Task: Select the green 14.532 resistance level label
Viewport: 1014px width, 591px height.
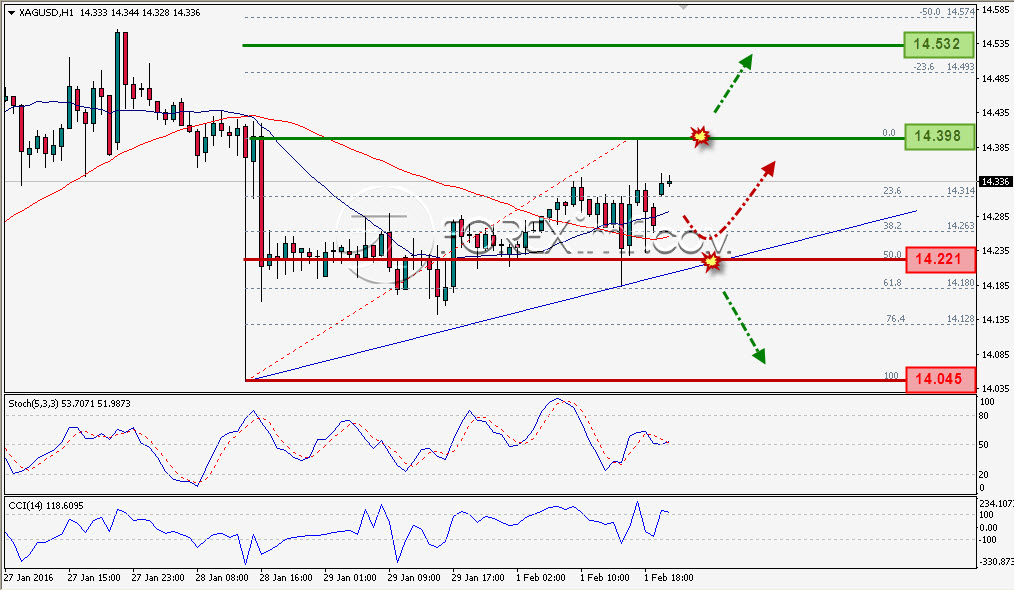Action: coord(938,45)
